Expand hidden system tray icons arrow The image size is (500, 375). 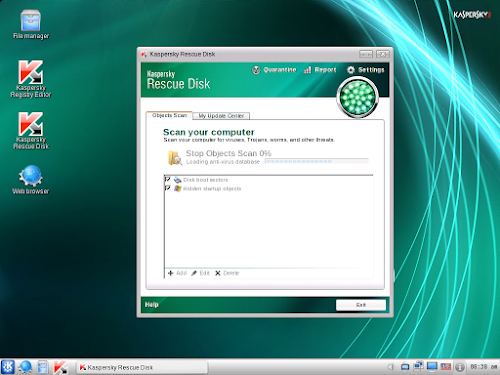click(x=390, y=367)
